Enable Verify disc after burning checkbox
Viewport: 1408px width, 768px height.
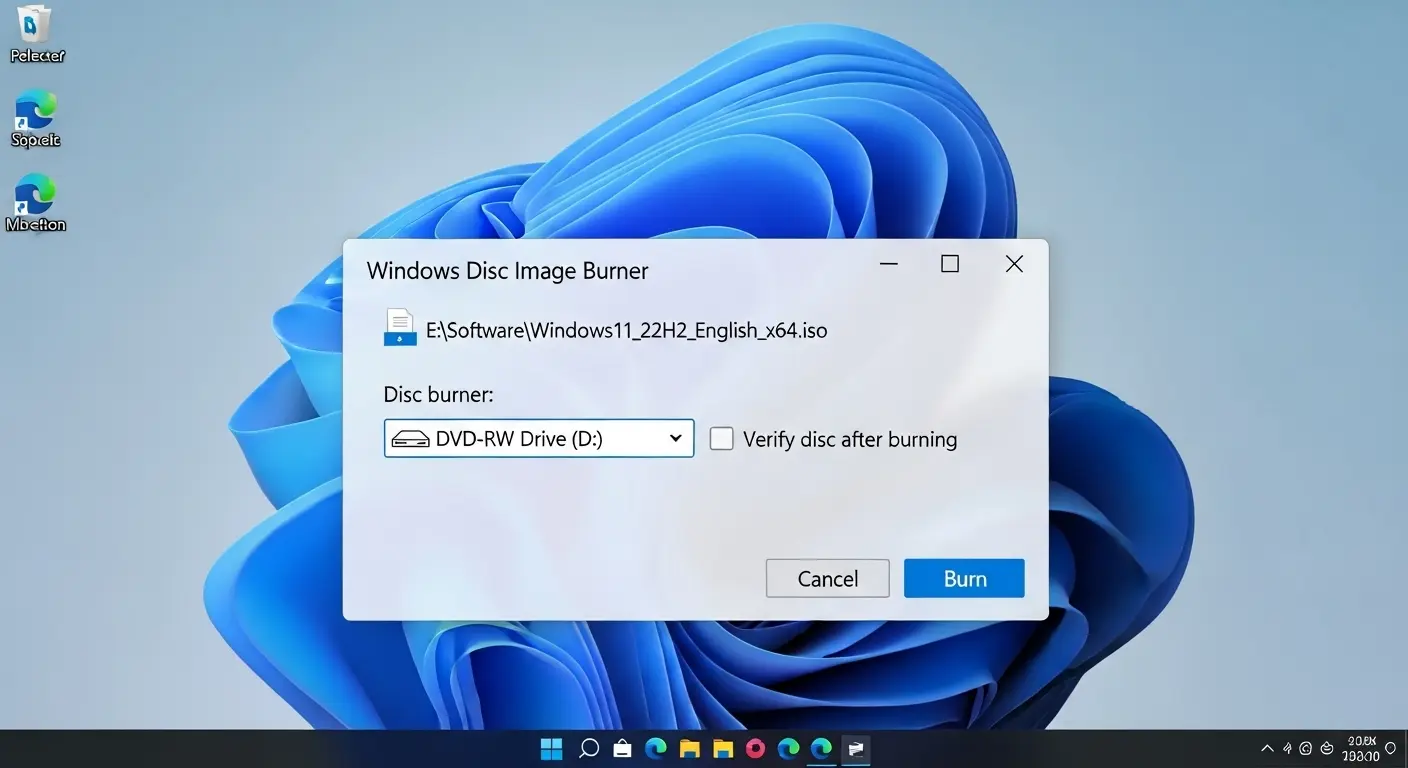[721, 438]
